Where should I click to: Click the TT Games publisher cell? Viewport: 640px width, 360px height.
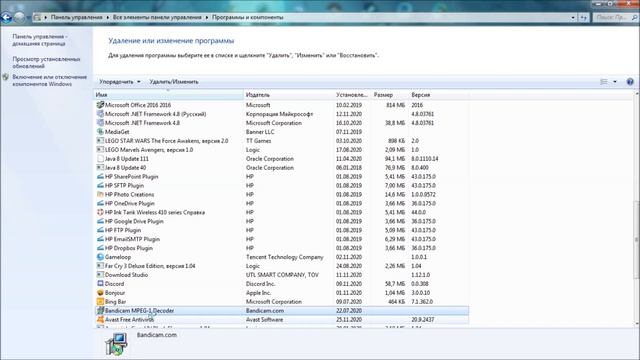pos(258,141)
